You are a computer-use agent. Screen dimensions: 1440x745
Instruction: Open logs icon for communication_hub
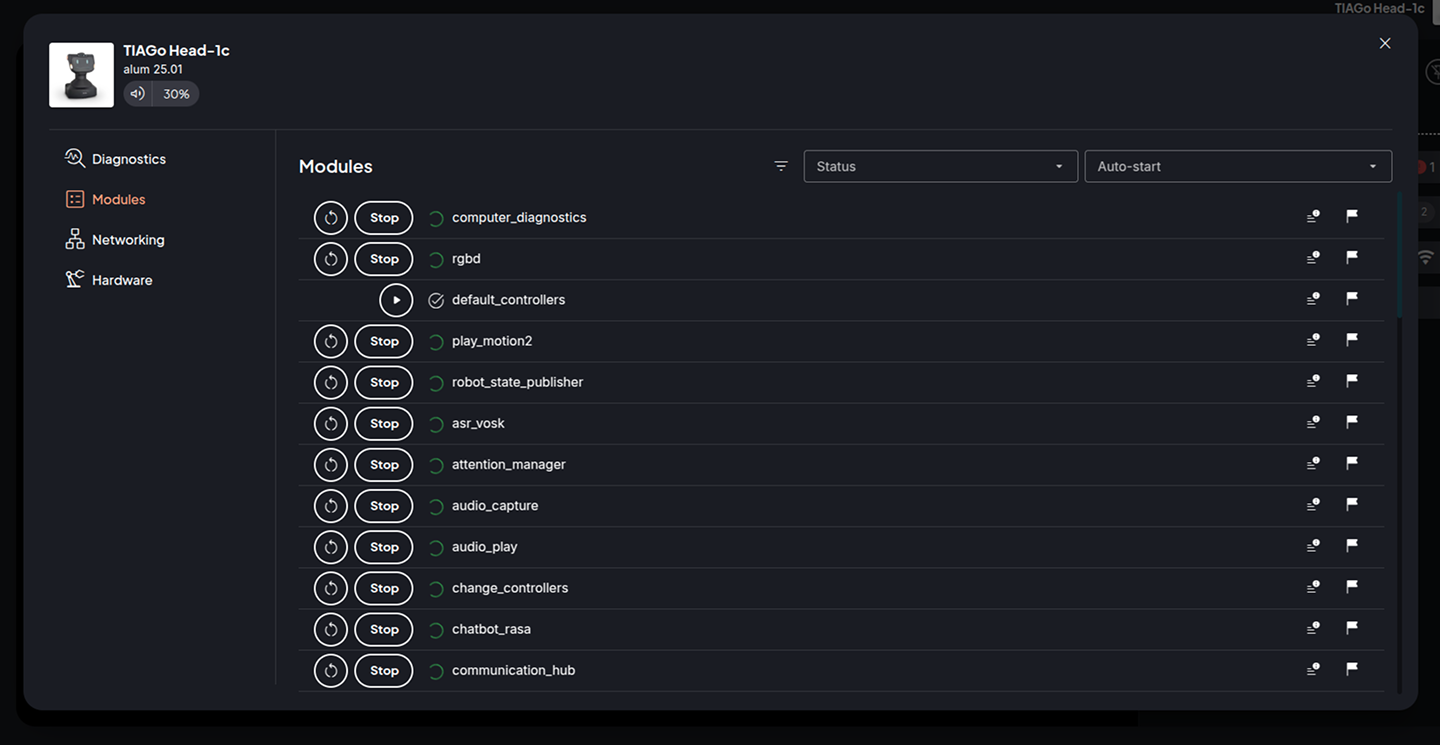(1313, 669)
